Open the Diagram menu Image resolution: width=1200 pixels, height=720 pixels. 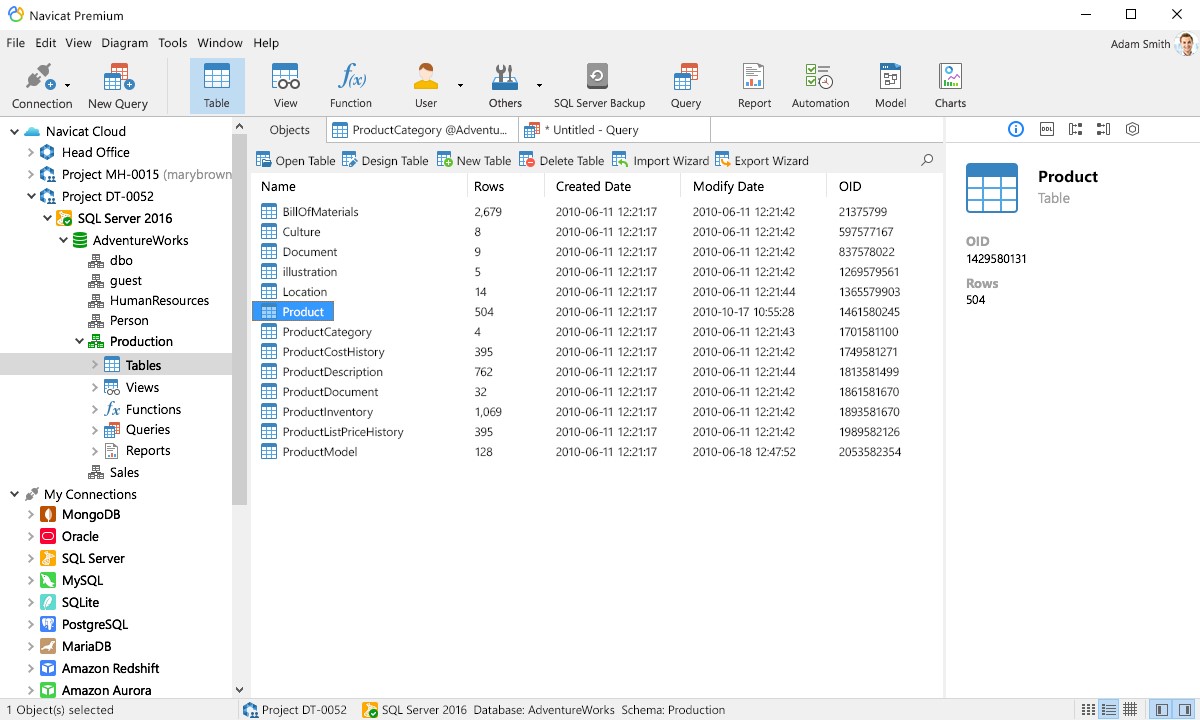[124, 43]
